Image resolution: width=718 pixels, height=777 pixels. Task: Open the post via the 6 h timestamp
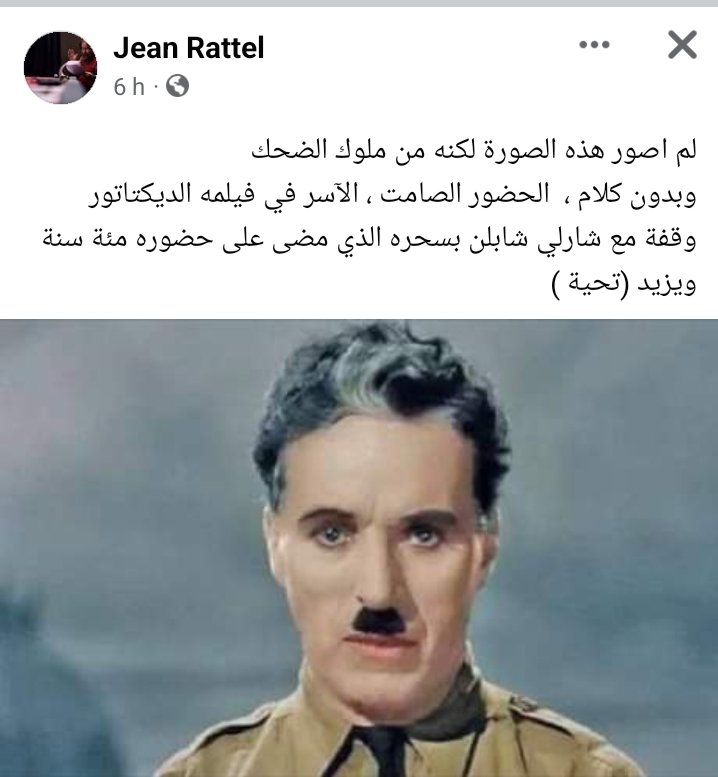click(x=129, y=87)
